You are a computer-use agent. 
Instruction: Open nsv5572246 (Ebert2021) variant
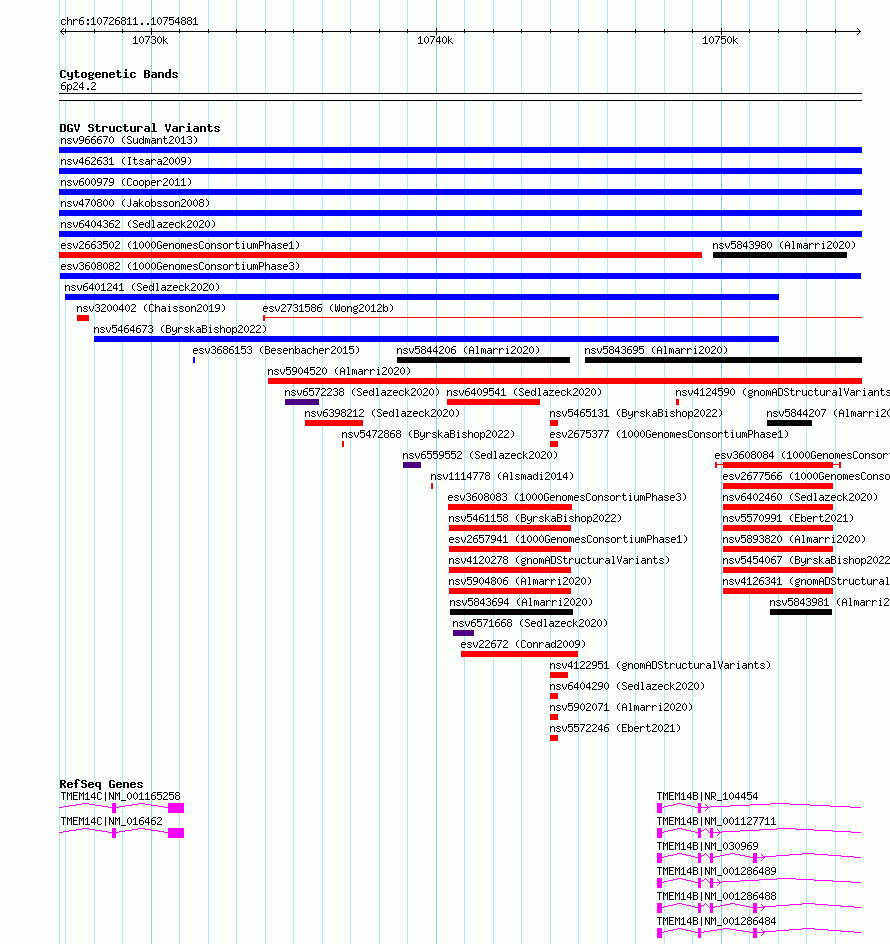[x=615, y=728]
